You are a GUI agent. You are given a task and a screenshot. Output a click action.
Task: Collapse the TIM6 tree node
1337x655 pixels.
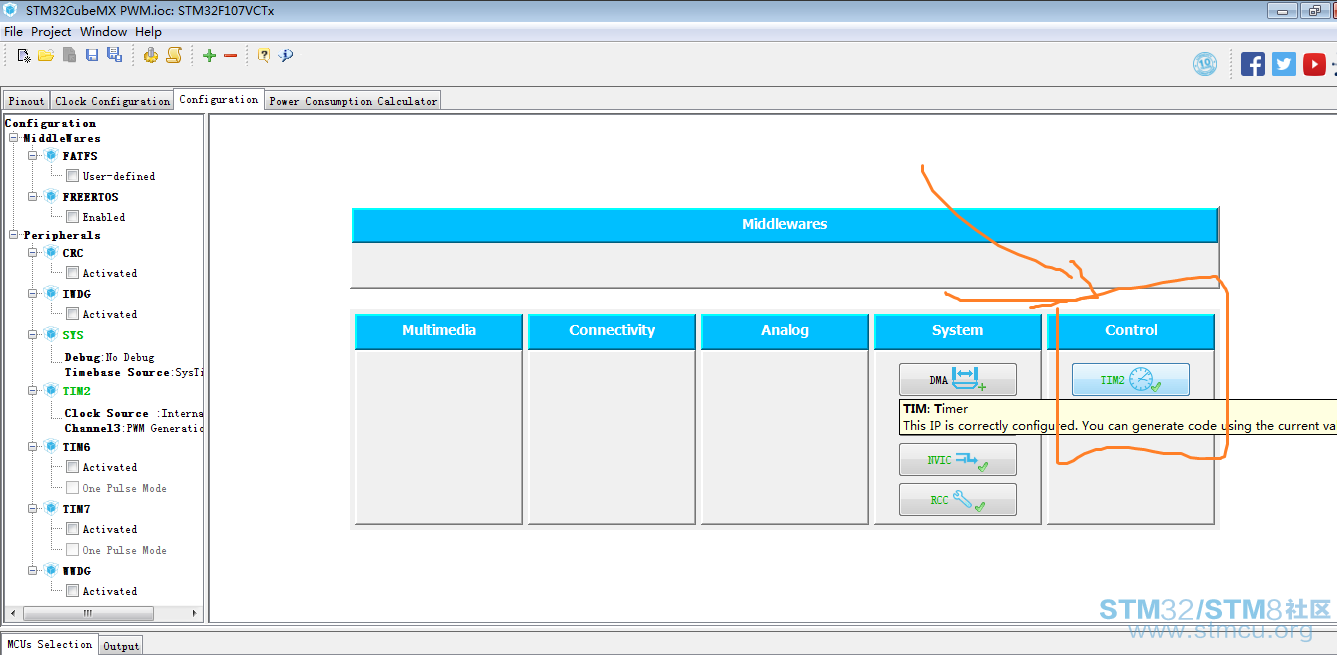tap(33, 447)
